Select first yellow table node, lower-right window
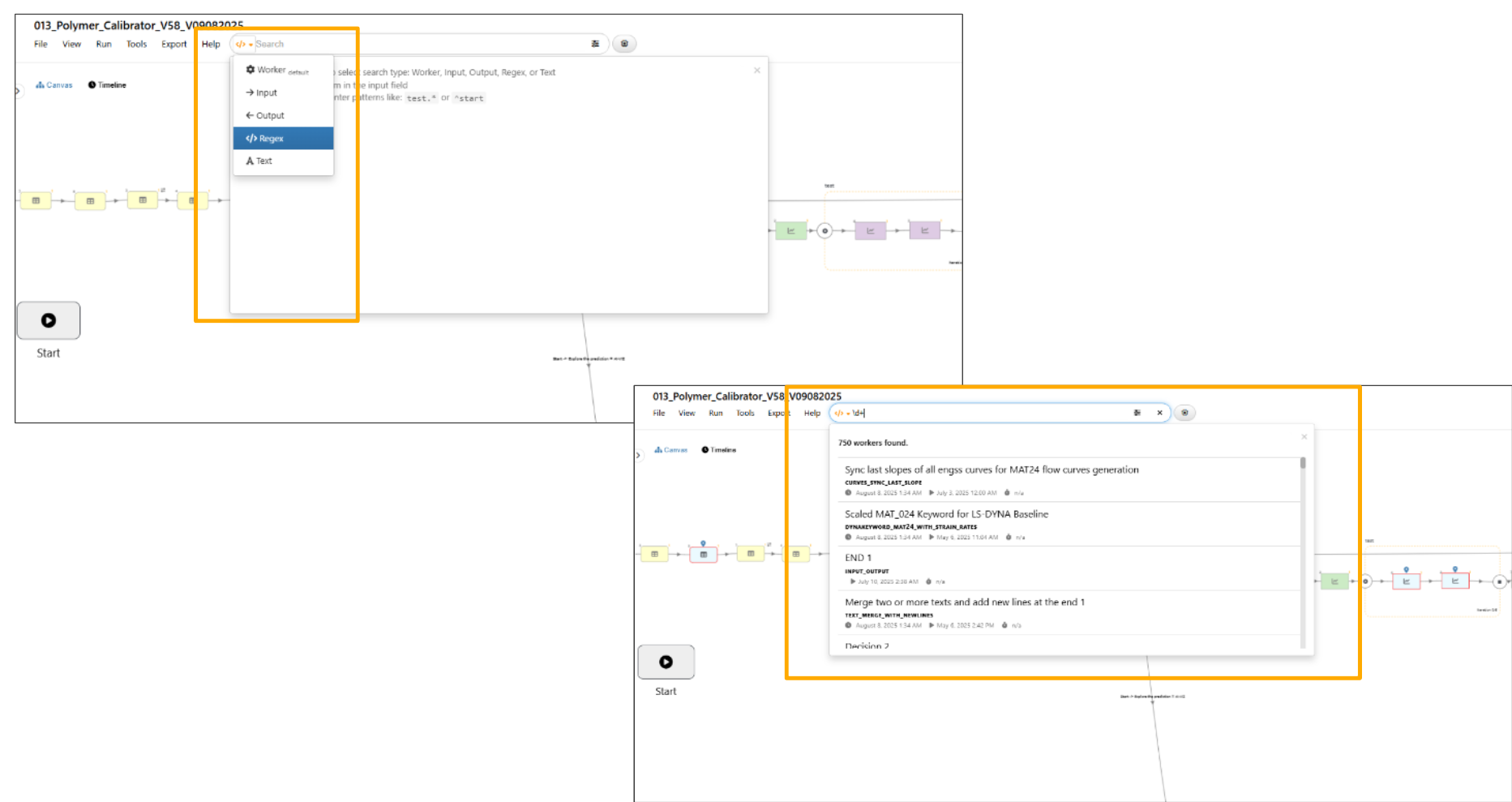Image resolution: width=1512 pixels, height=802 pixels. (654, 554)
